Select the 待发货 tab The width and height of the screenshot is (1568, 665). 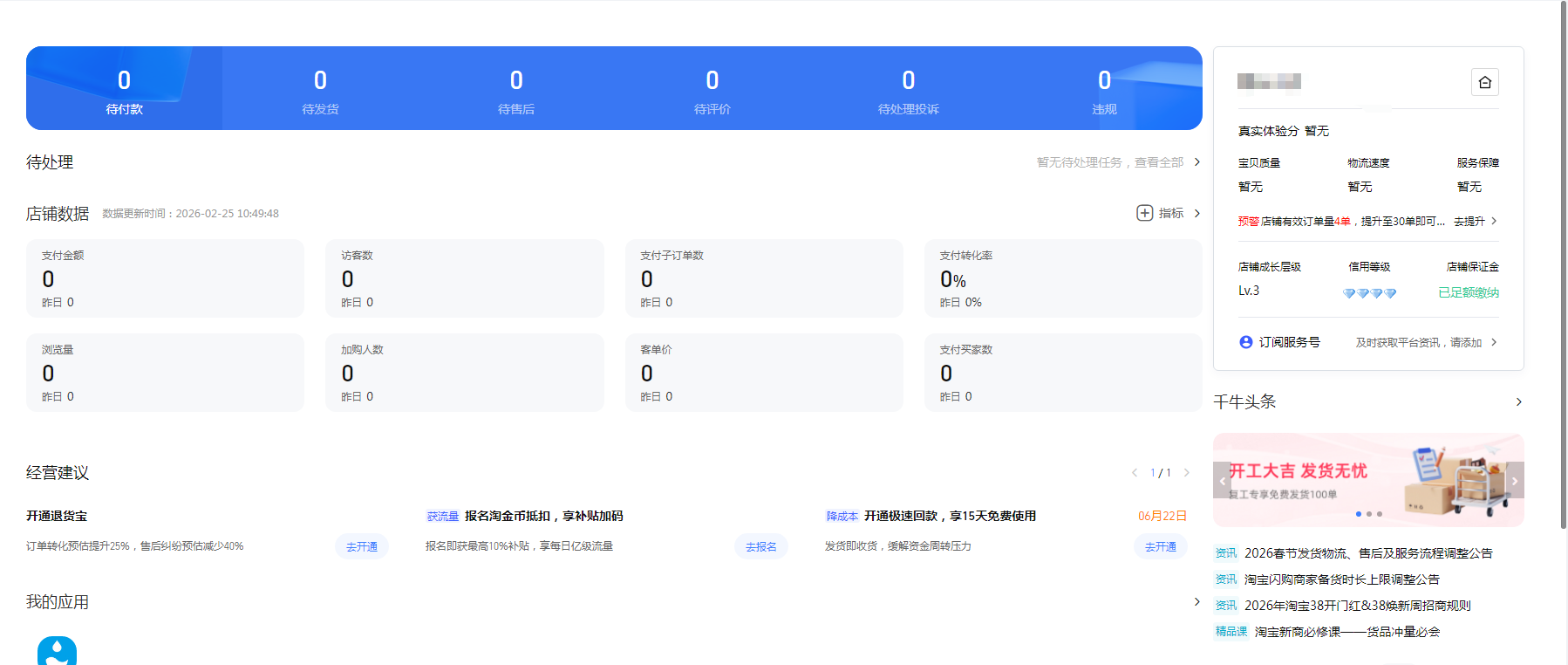[320, 88]
